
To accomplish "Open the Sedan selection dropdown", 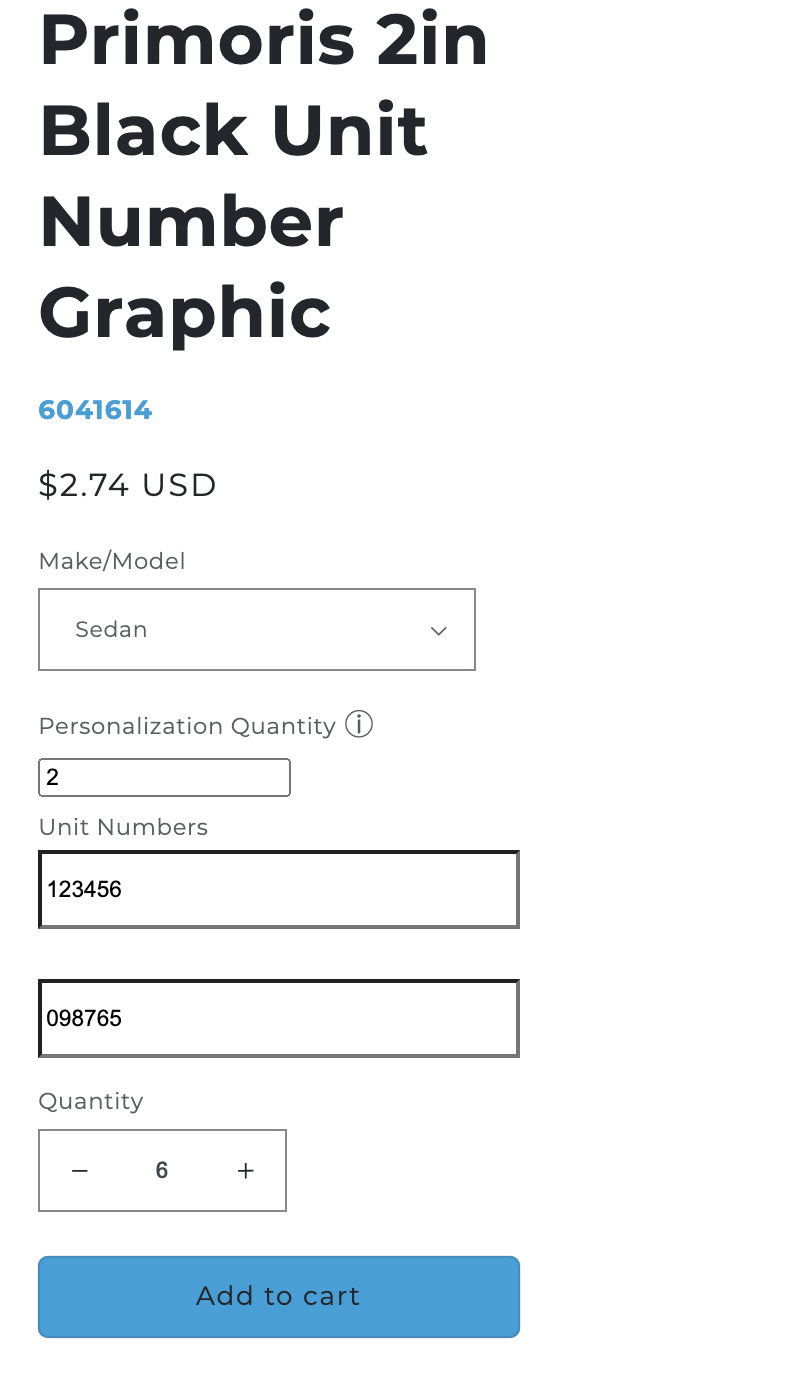I will [257, 629].
